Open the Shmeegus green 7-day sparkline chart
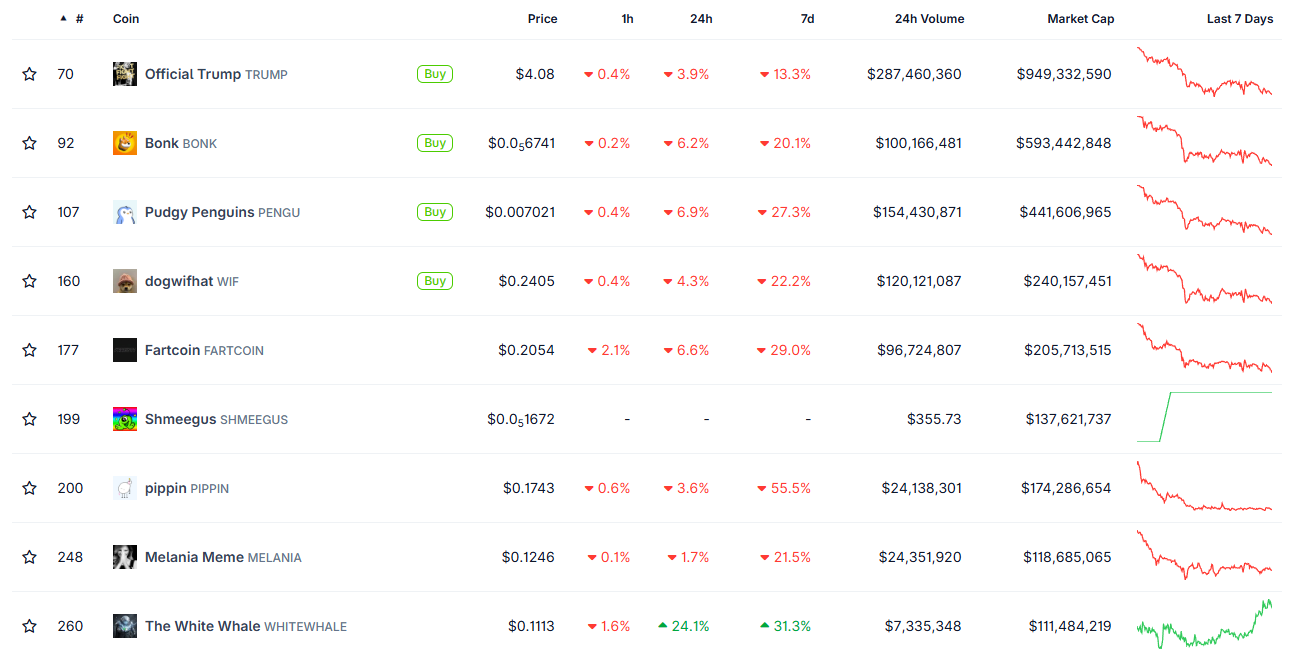Screen dimensions: 1293x655 click(x=1204, y=417)
